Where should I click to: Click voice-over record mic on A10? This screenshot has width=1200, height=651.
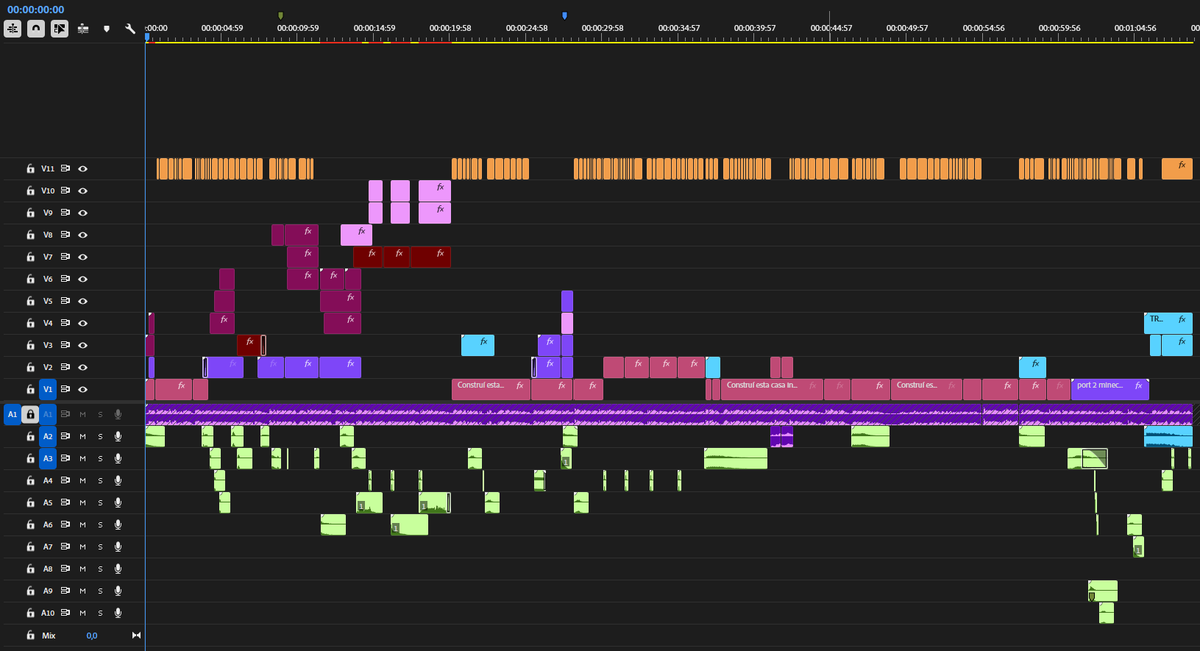[x=118, y=612]
